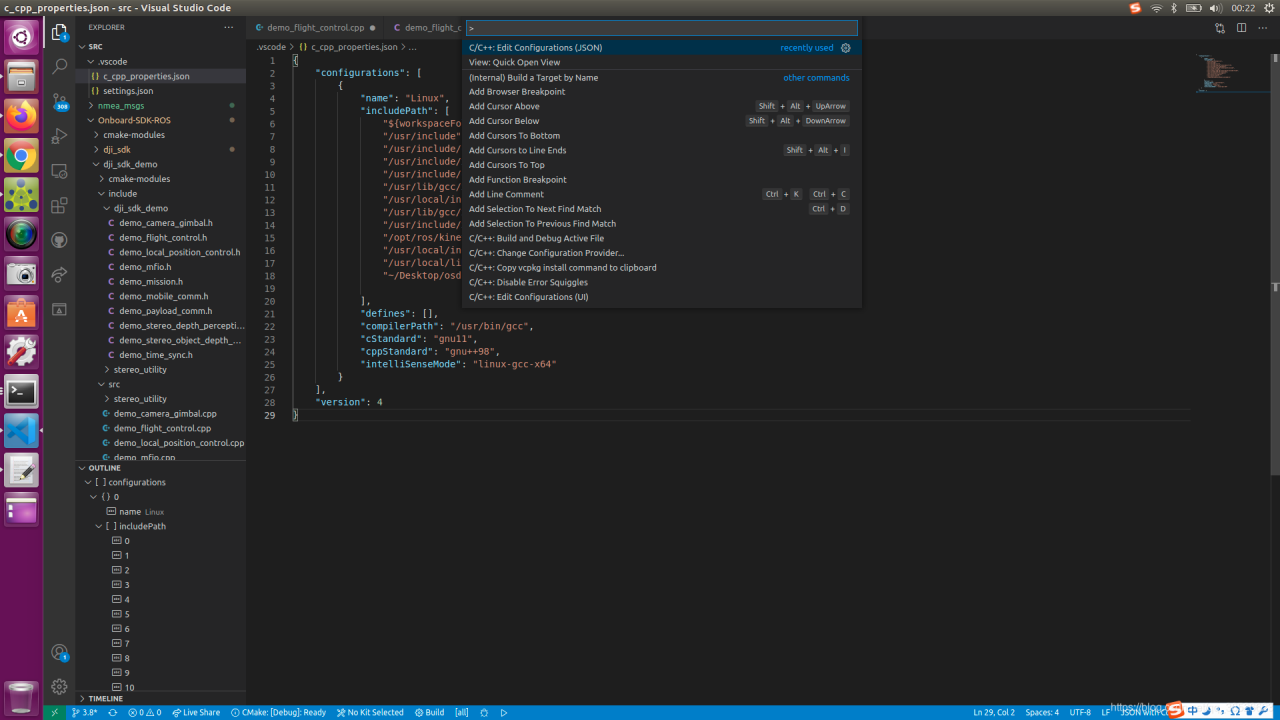This screenshot has width=1280, height=720.
Task: Open the Run and Debug view
Action: pos(59,136)
